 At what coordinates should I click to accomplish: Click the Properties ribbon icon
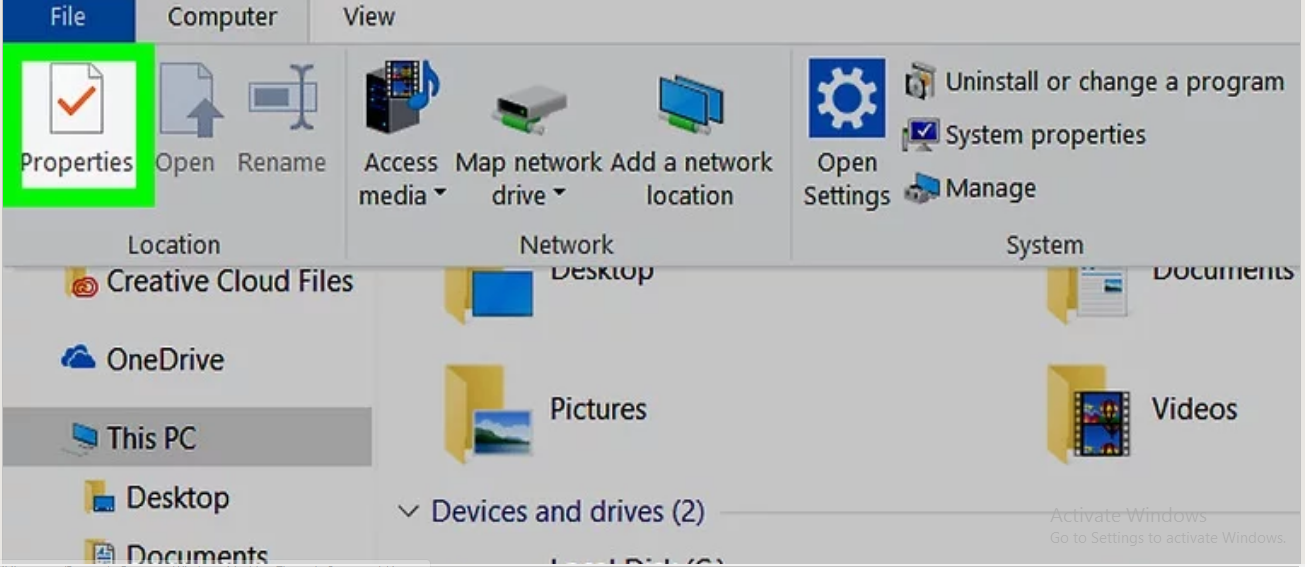pyautogui.click(x=76, y=98)
